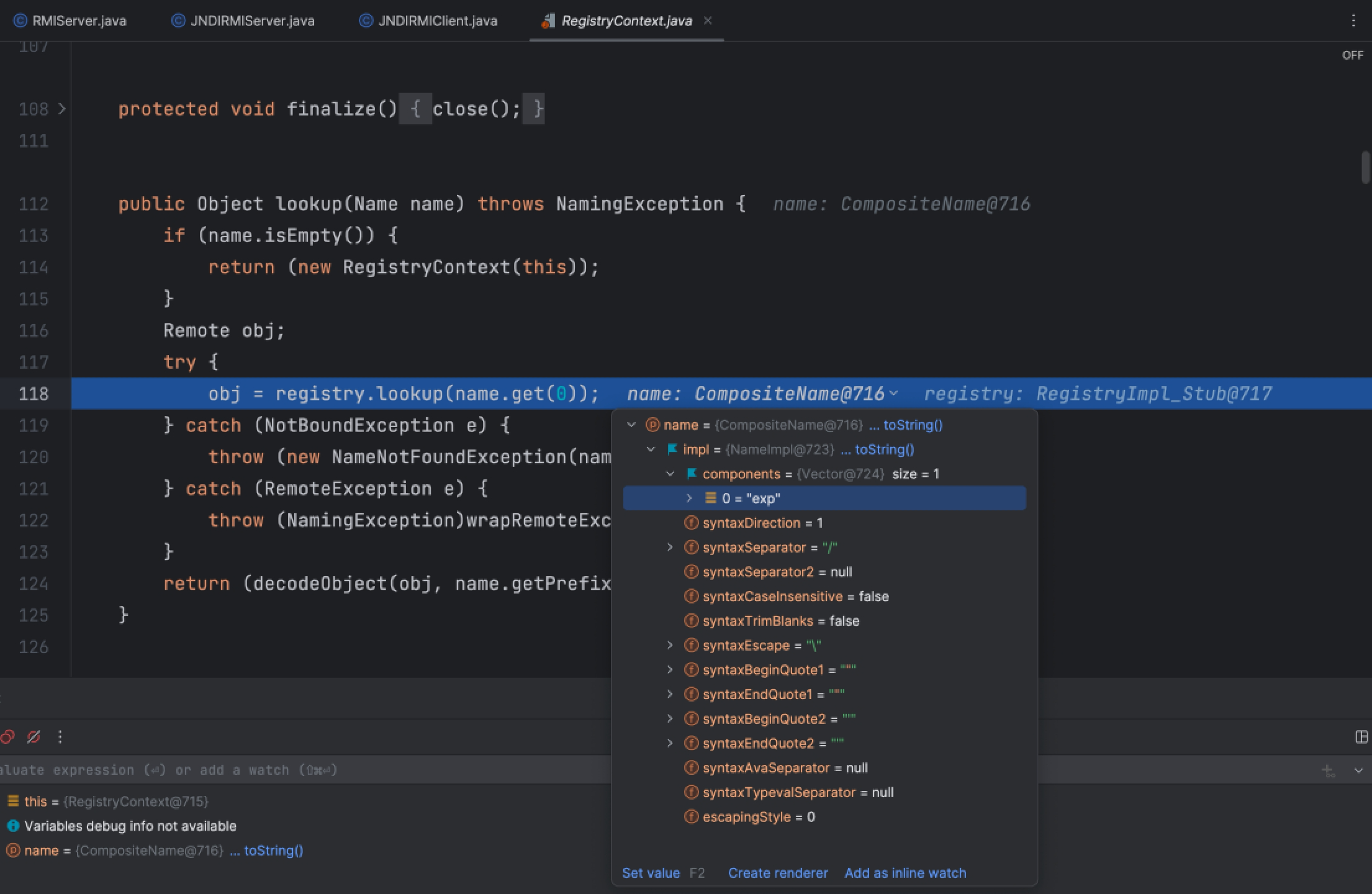The height and width of the screenshot is (894, 1372).
Task: Select the syntaxAvaSeparator = null row
Action: (x=824, y=768)
